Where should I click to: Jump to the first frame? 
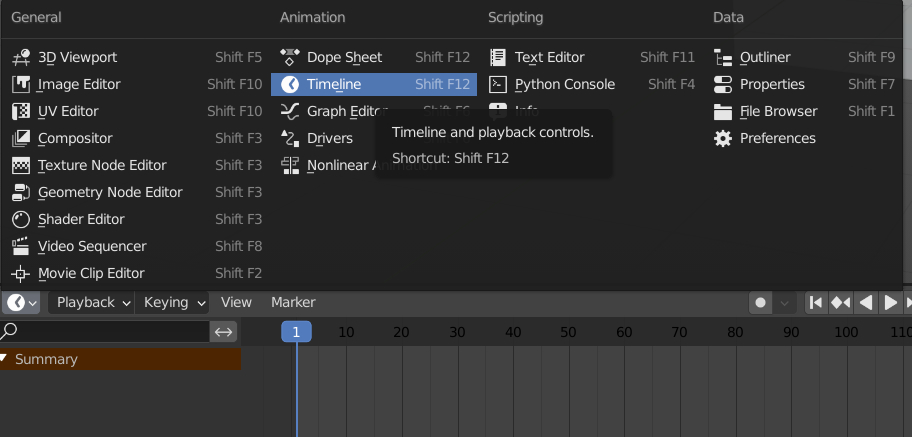click(x=816, y=303)
